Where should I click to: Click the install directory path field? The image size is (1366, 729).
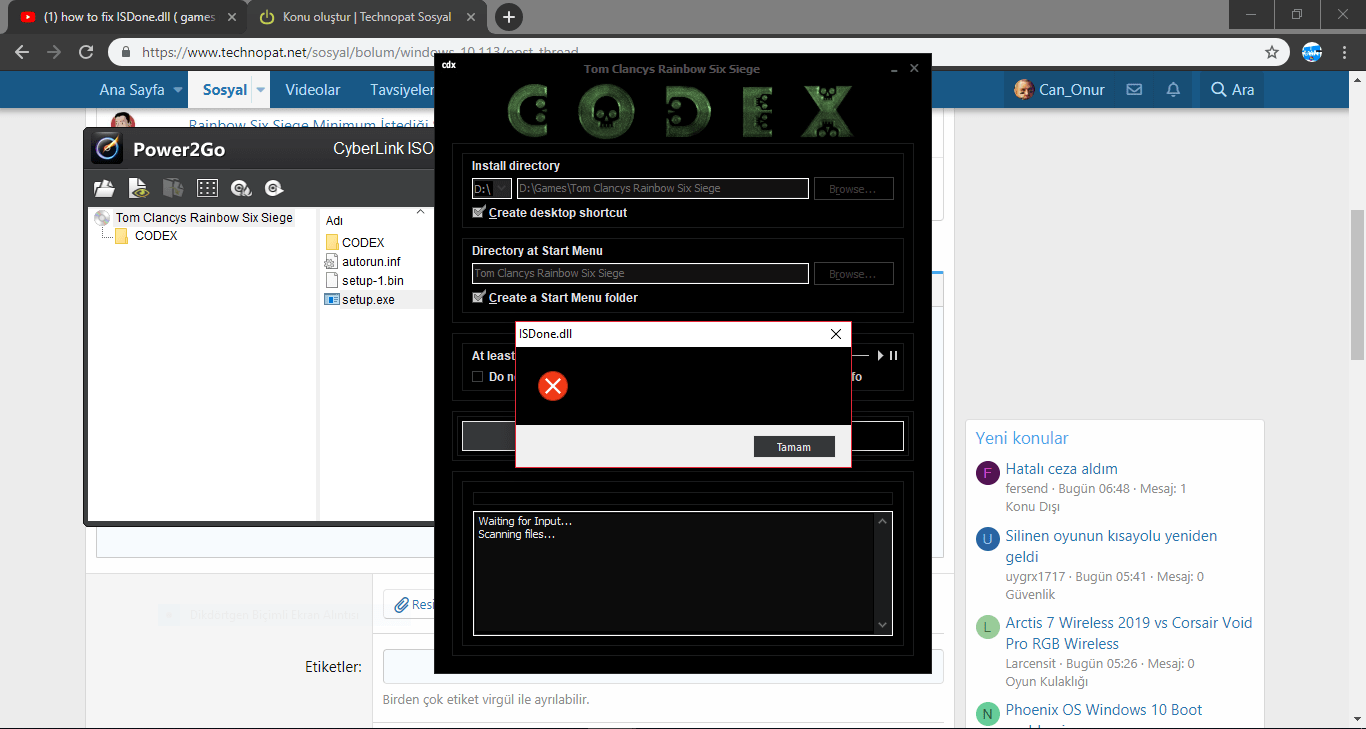[662, 188]
